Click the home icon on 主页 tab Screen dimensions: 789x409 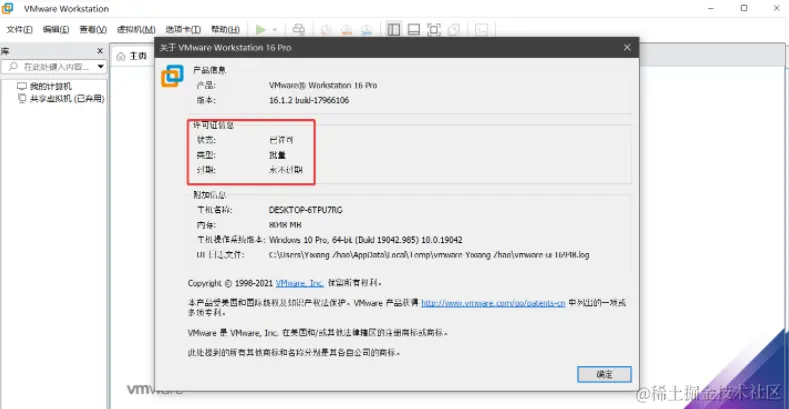tap(121, 56)
